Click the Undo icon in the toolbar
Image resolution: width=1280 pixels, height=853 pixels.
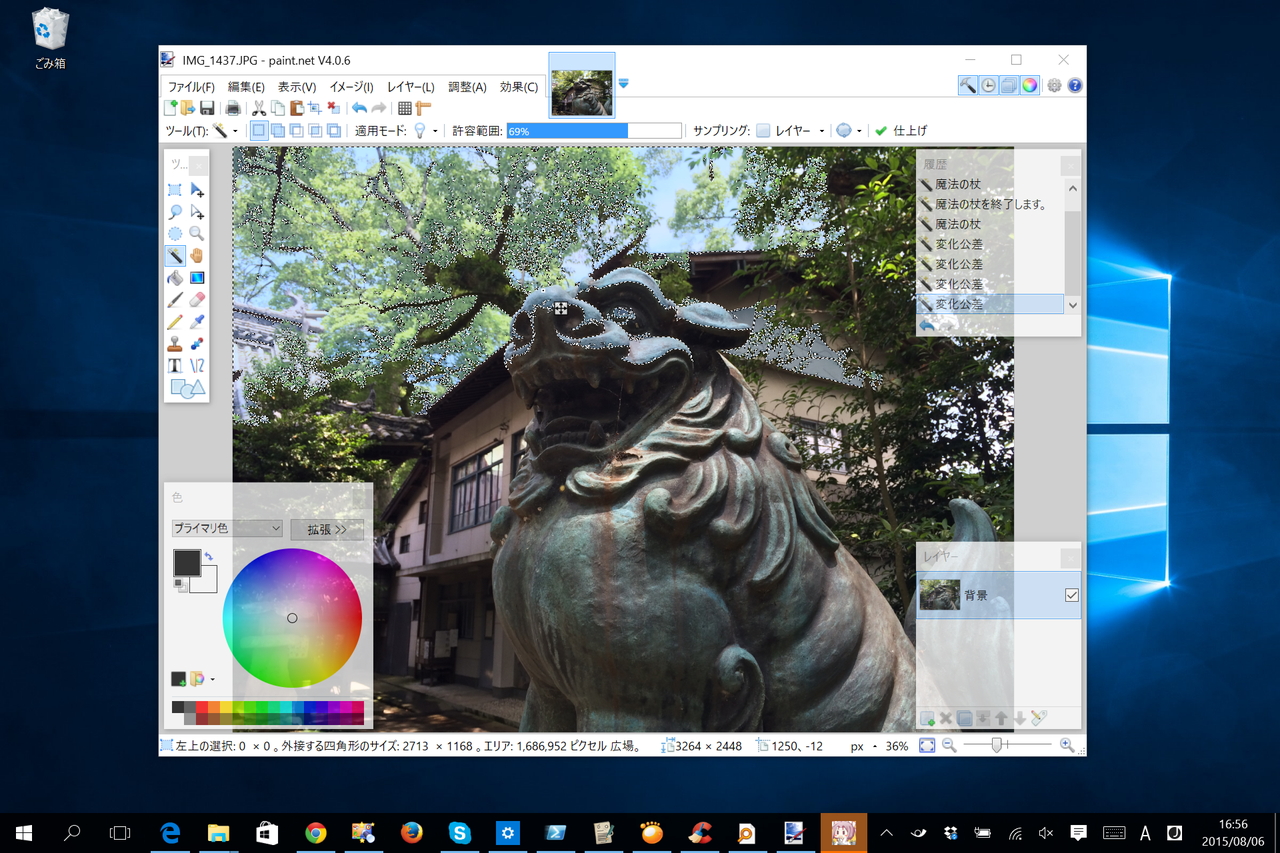[x=359, y=107]
